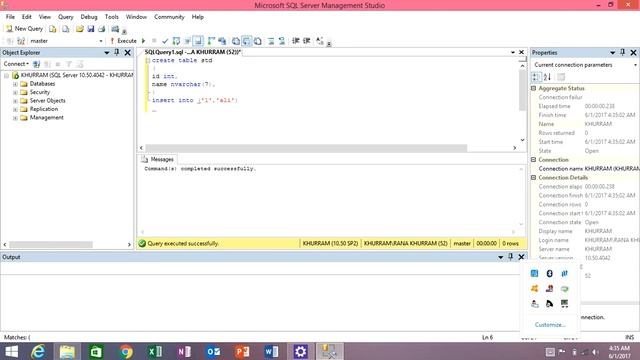Image resolution: width=640 pixels, height=360 pixels.
Task: Click the Customize link in tray popup
Action: coord(550,324)
